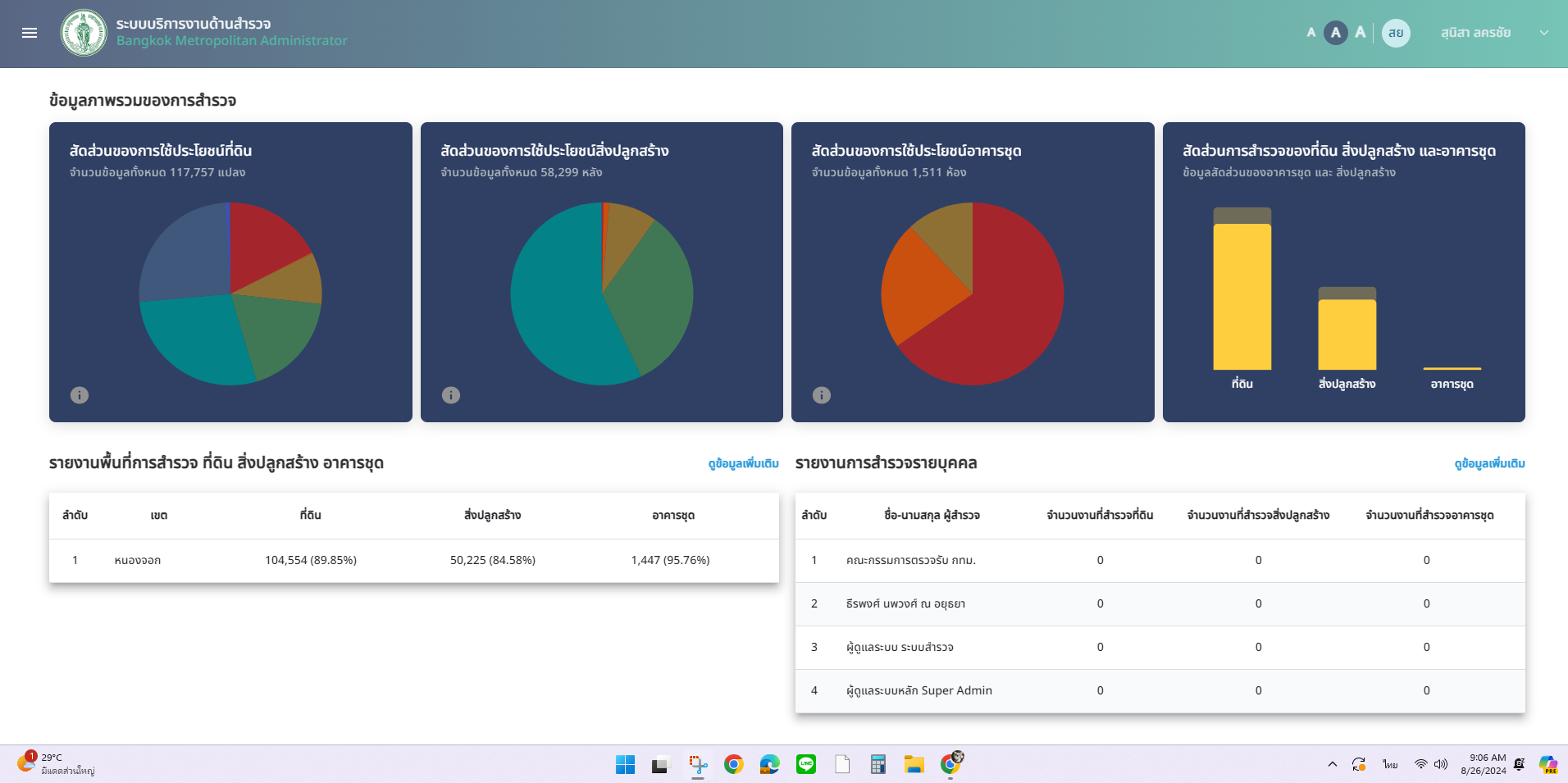The width and height of the screenshot is (1568, 783).
Task: Open the hamburger navigation menu
Action: pos(30,33)
